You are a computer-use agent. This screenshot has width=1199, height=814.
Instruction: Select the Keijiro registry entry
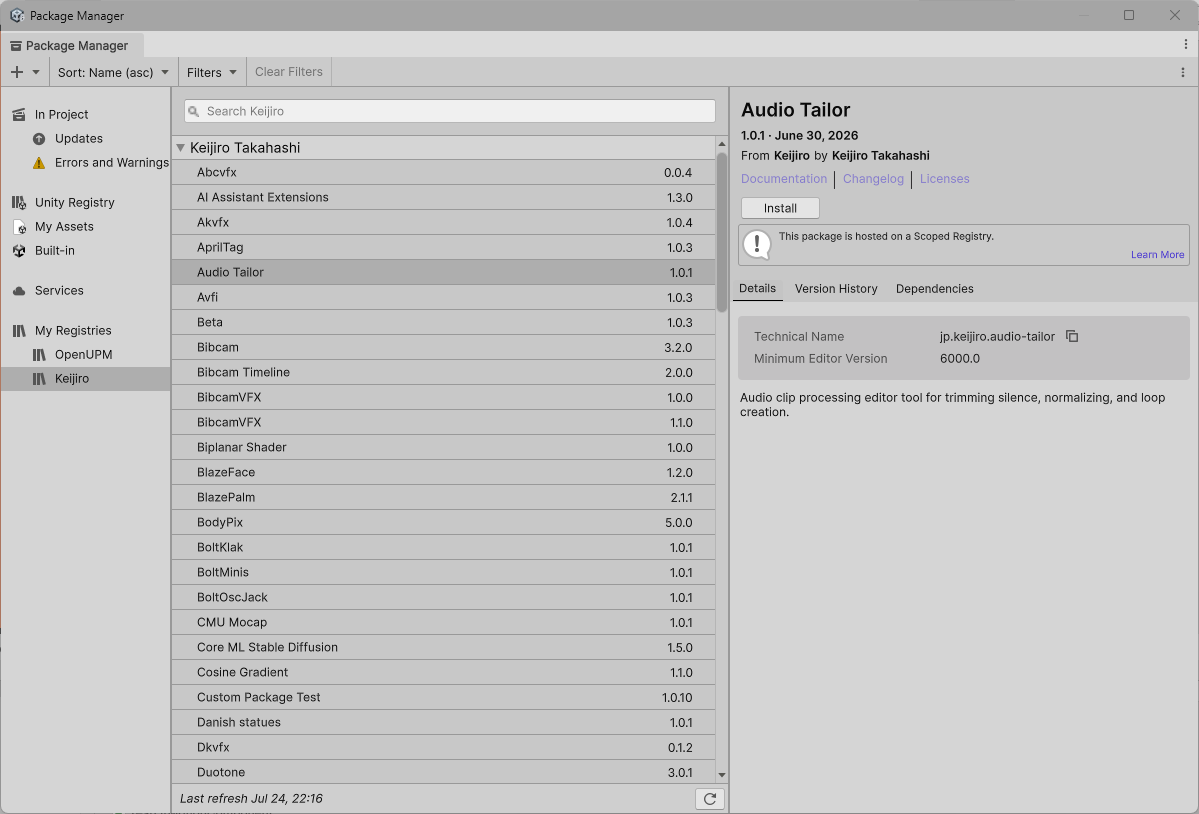pos(85,378)
